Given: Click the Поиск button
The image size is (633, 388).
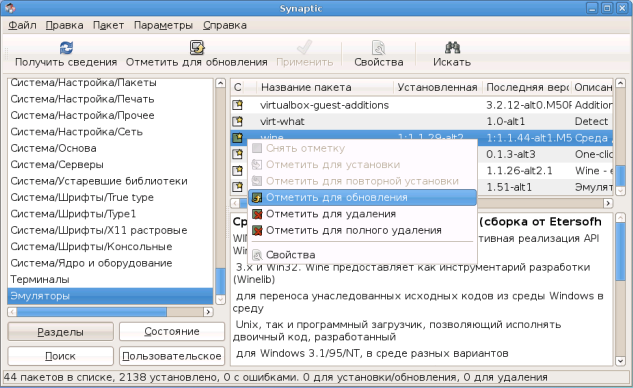Looking at the screenshot, I should (x=61, y=356).
